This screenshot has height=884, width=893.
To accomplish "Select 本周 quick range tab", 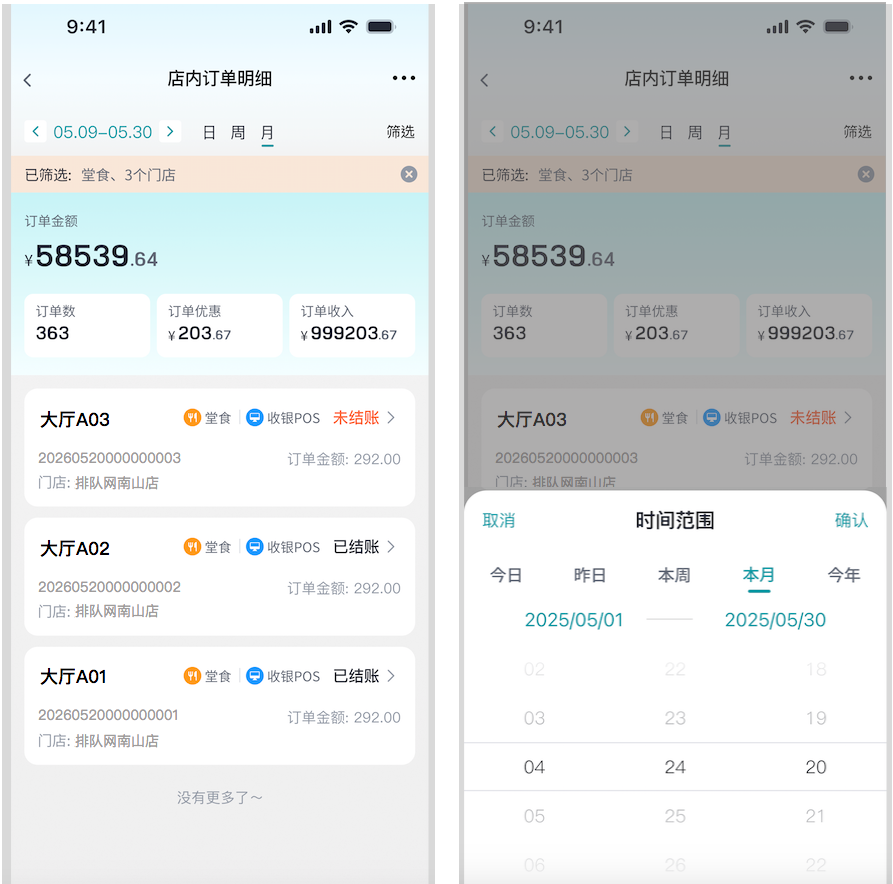I will click(674, 575).
